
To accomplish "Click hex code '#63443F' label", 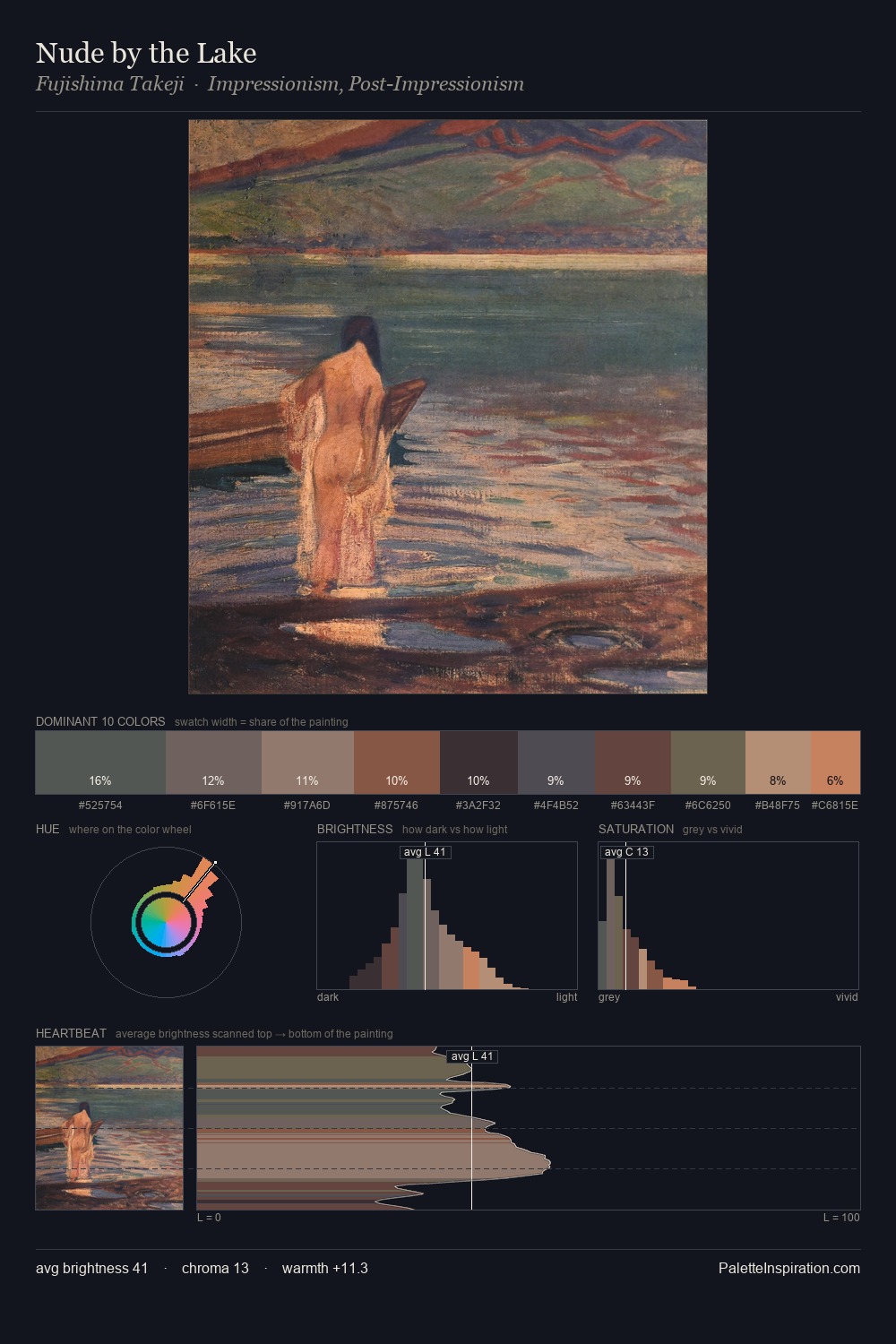I will (633, 806).
